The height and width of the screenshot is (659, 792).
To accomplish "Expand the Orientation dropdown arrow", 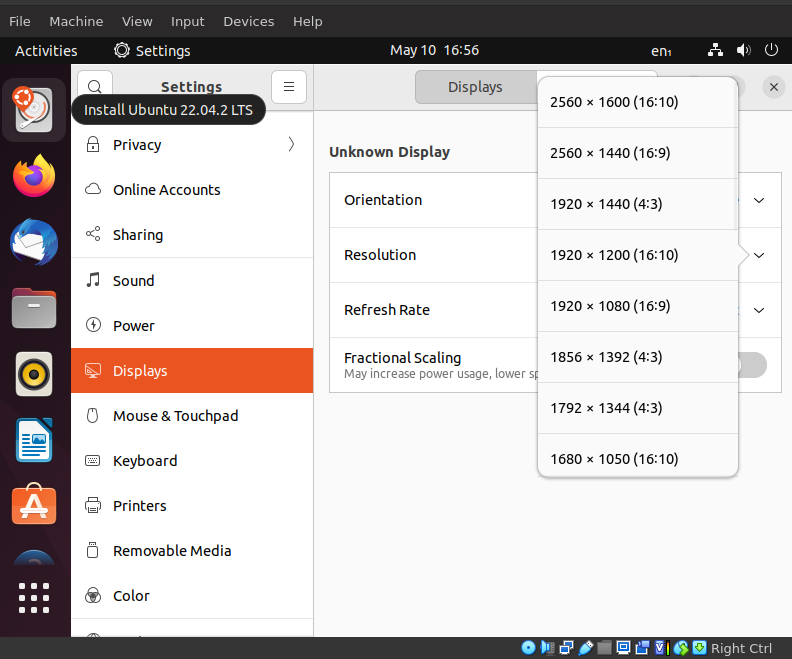I will click(759, 200).
